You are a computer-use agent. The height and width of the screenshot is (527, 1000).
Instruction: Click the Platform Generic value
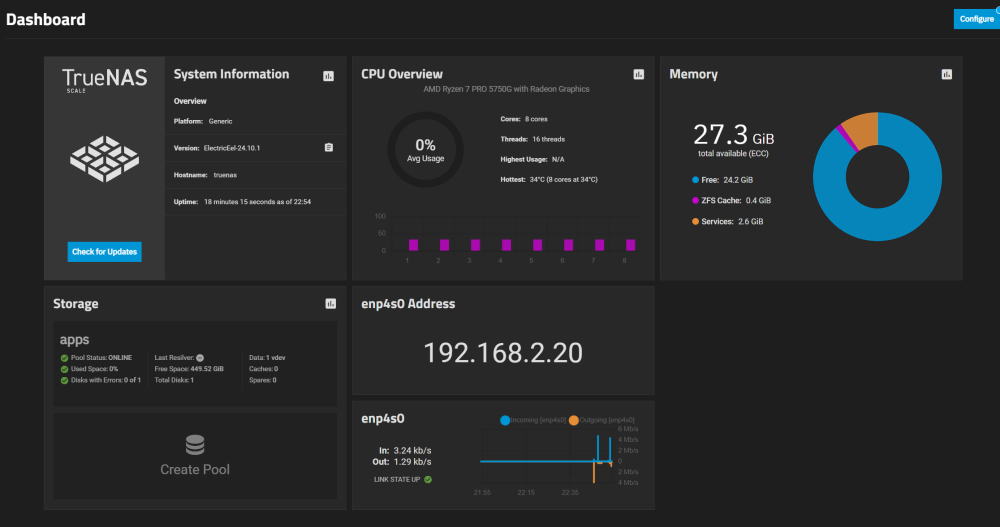tap(221, 121)
